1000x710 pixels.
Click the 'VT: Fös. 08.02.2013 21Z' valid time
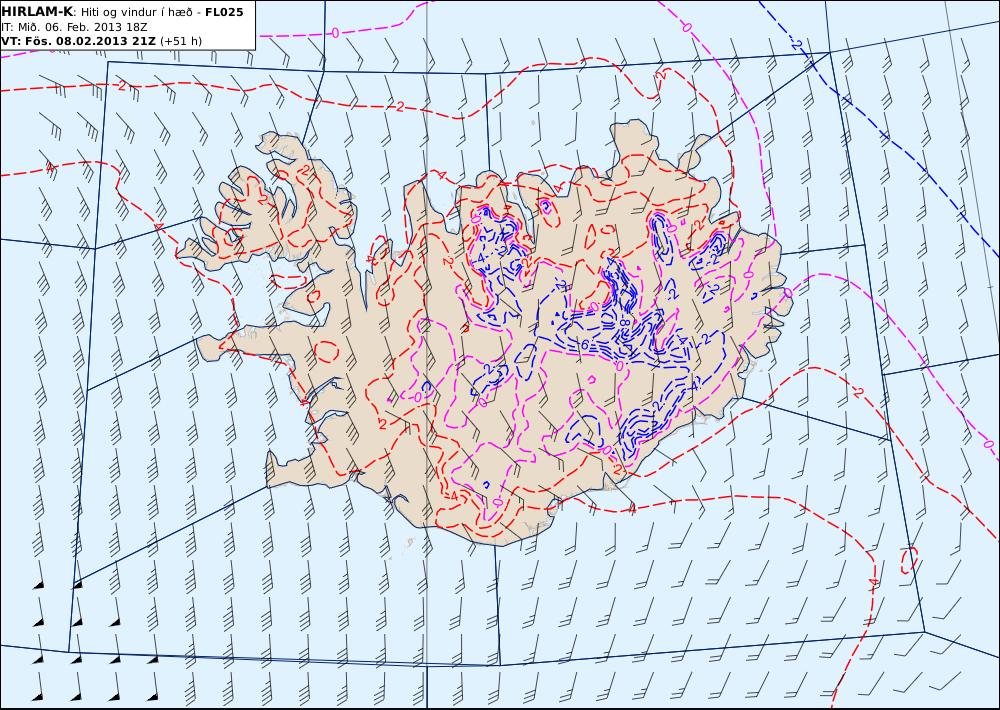coord(78,41)
